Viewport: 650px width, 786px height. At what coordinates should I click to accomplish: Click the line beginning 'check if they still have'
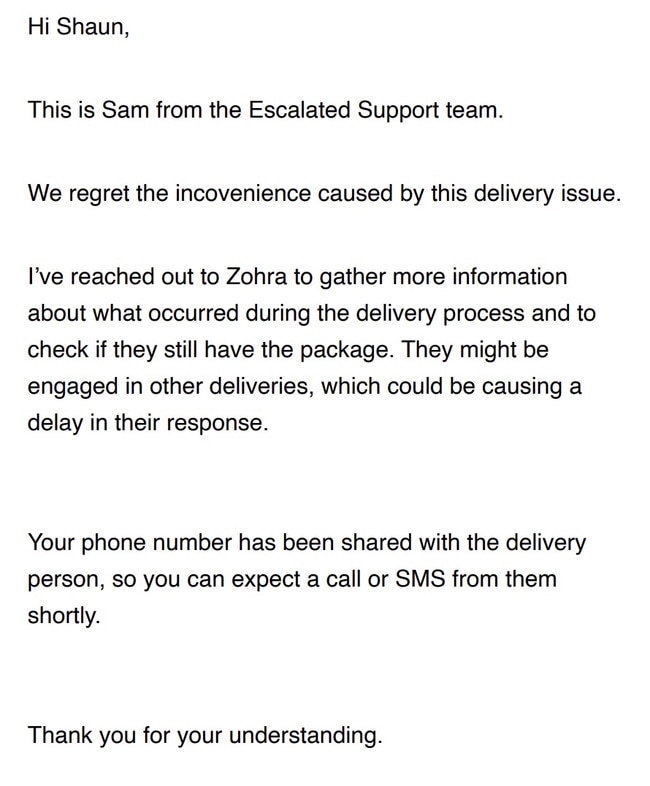(288, 350)
